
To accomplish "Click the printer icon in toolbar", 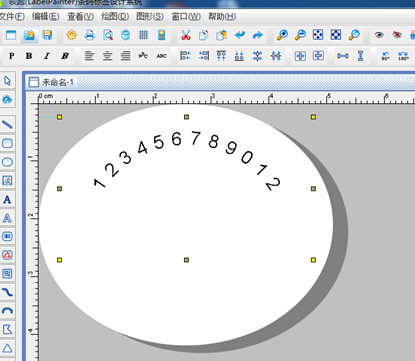I will (x=90, y=35).
